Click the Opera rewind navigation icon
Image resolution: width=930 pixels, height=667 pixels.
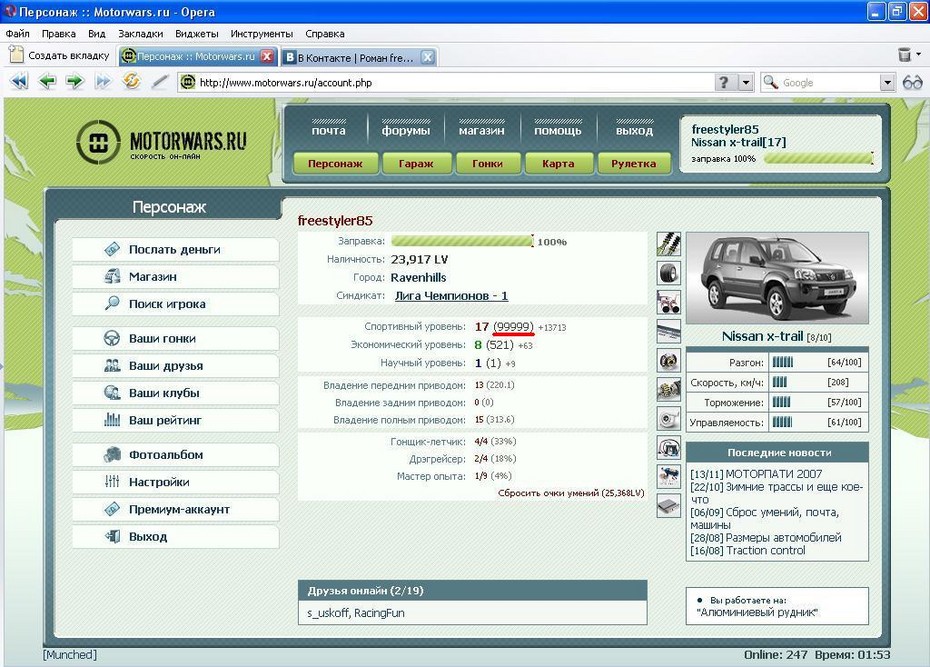pos(20,81)
